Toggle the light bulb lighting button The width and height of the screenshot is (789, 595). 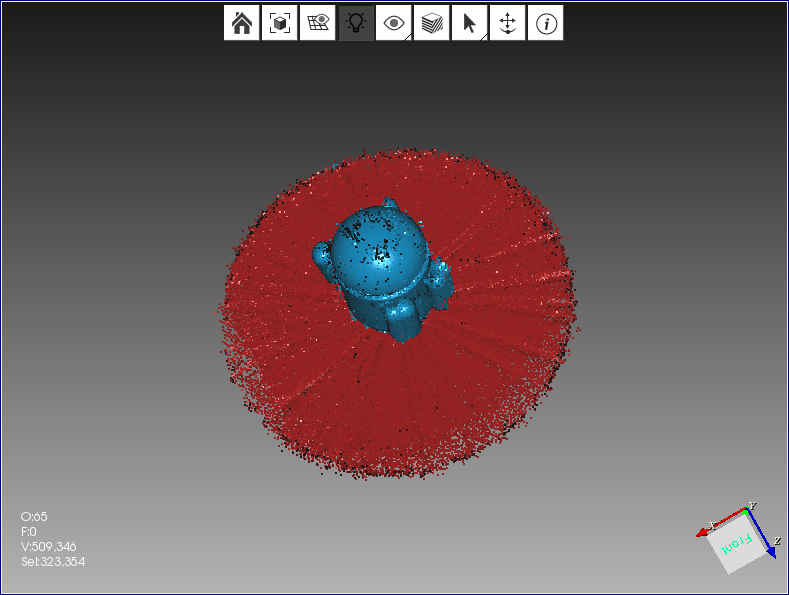pyautogui.click(x=356, y=23)
